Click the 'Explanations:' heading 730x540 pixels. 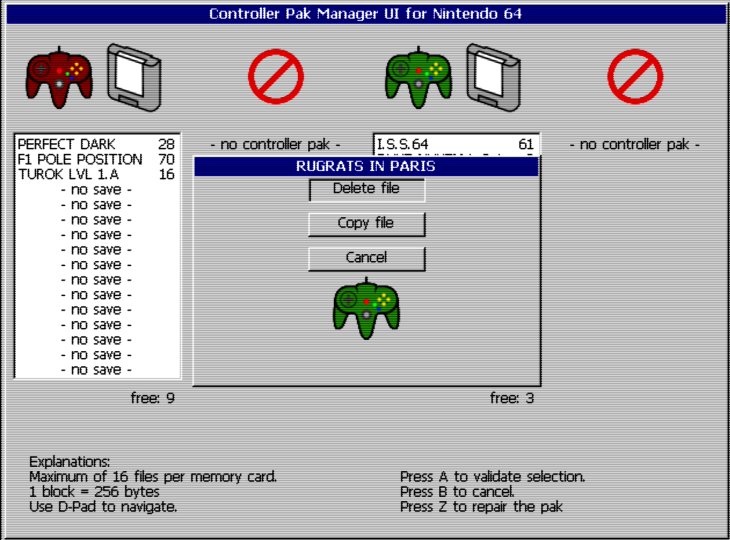[x=69, y=462]
